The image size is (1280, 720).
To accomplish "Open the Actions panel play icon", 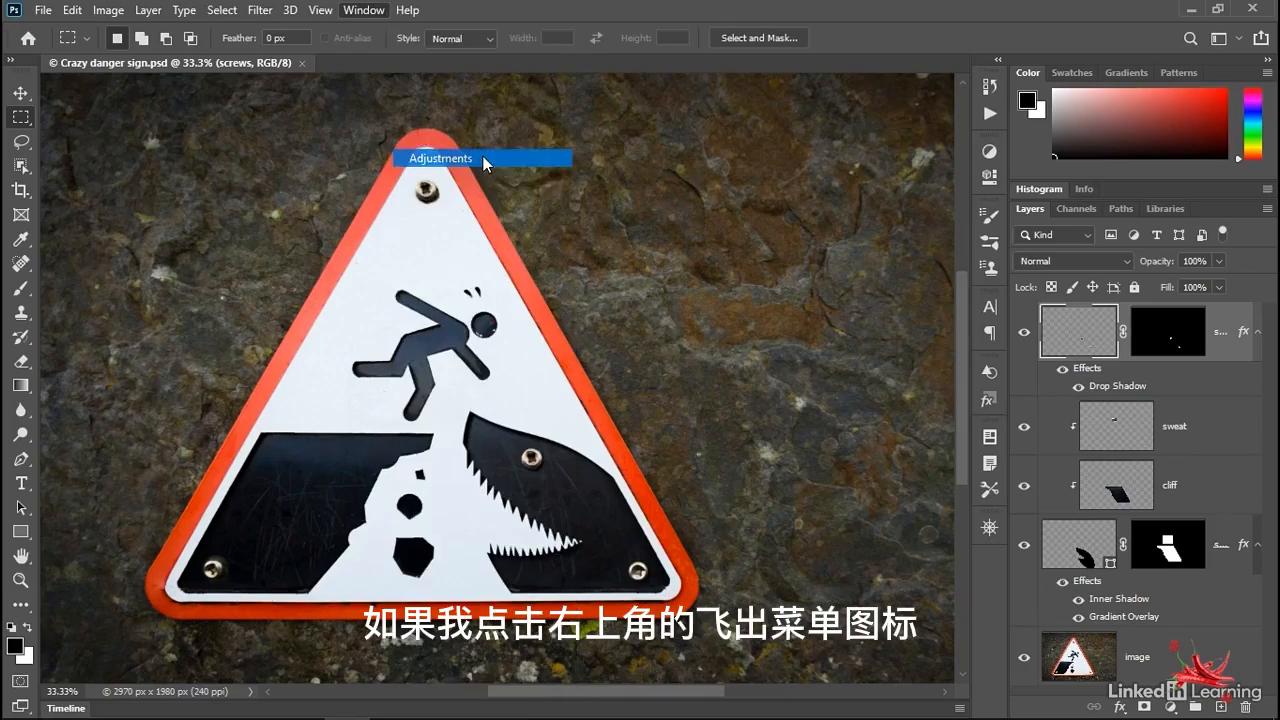I will [989, 113].
